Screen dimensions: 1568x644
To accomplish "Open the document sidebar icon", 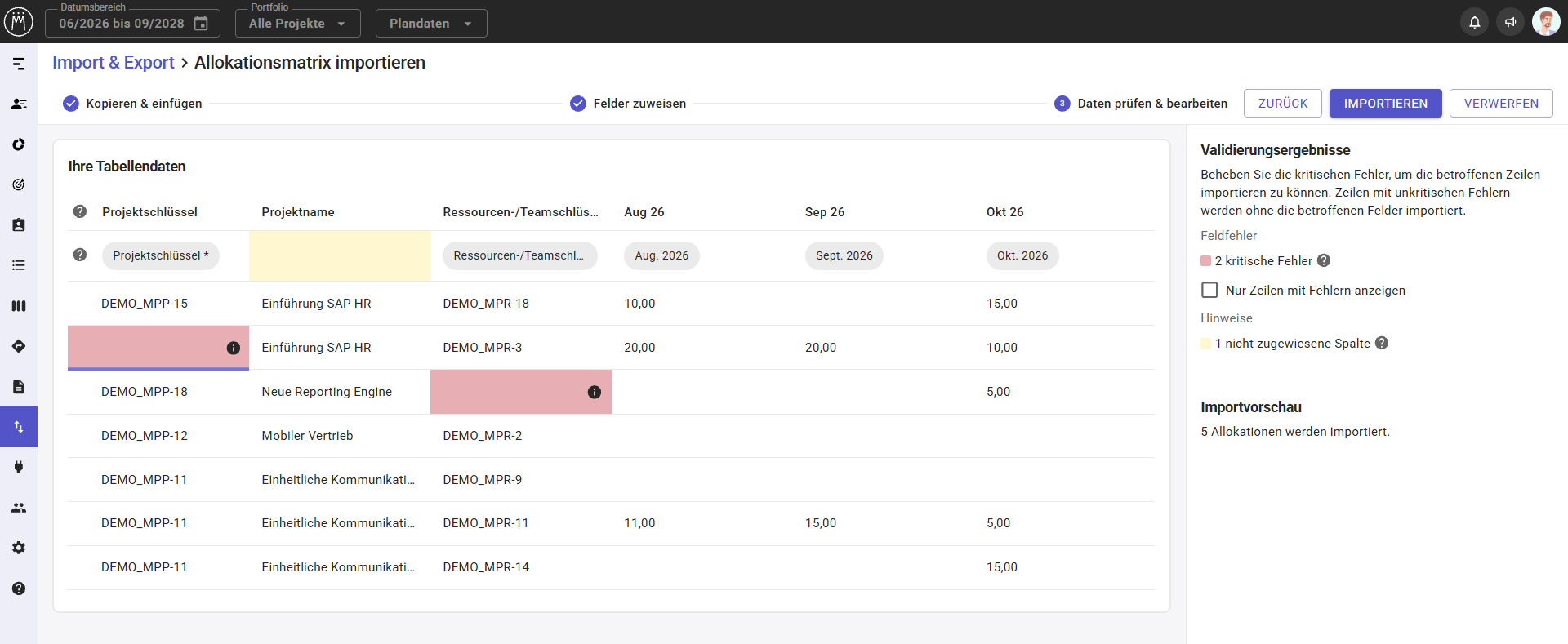I will pos(19,387).
